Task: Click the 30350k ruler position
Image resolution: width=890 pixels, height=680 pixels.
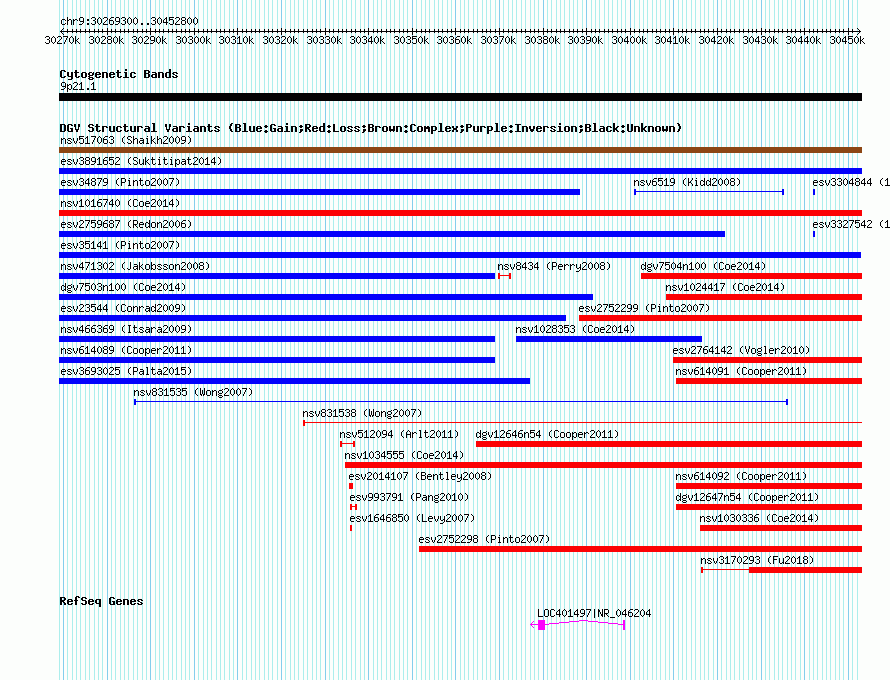Action: pos(411,40)
